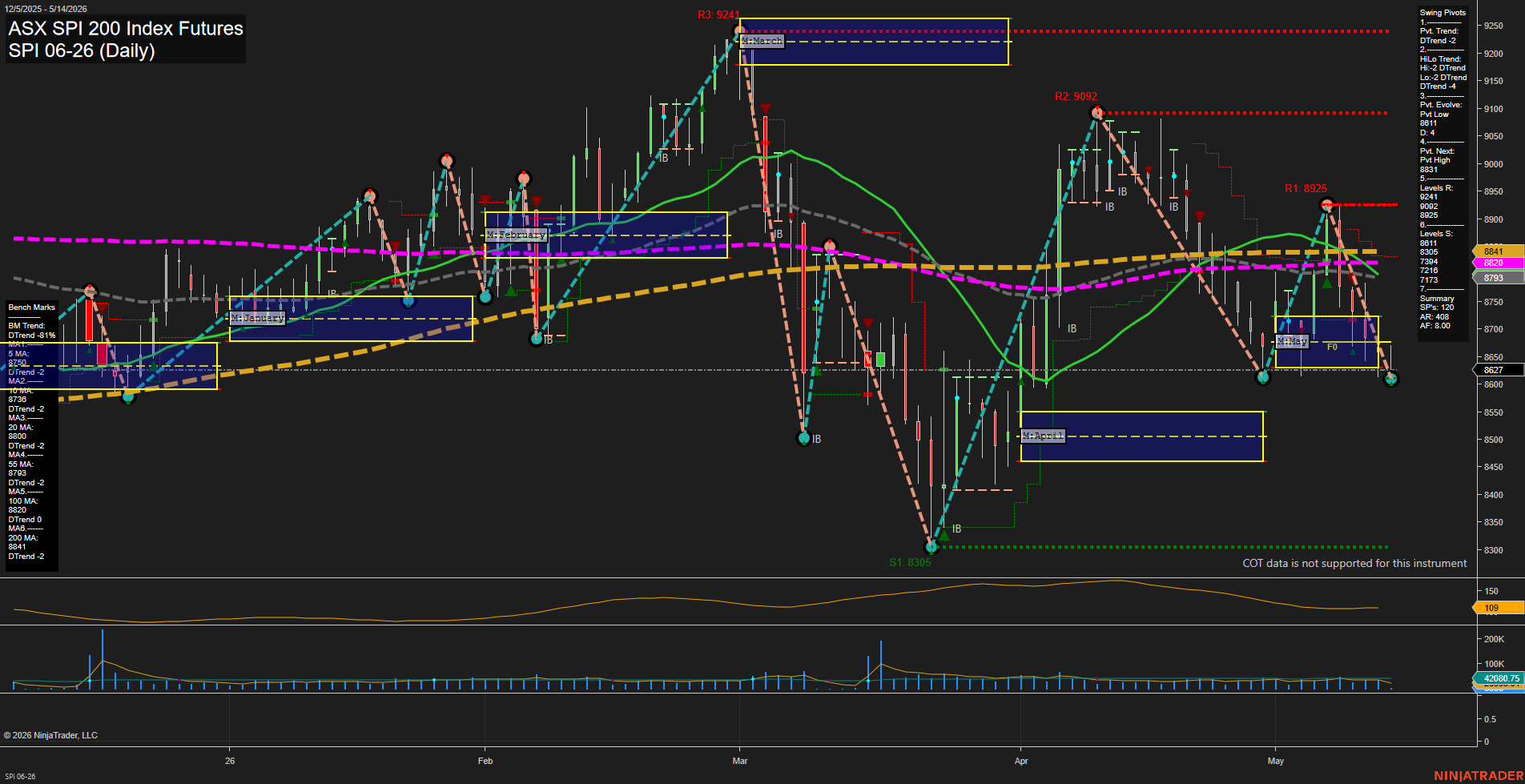The height and width of the screenshot is (784, 1525).
Task: Click the Summary section in Swing Pivots panel
Action: 1437,299
